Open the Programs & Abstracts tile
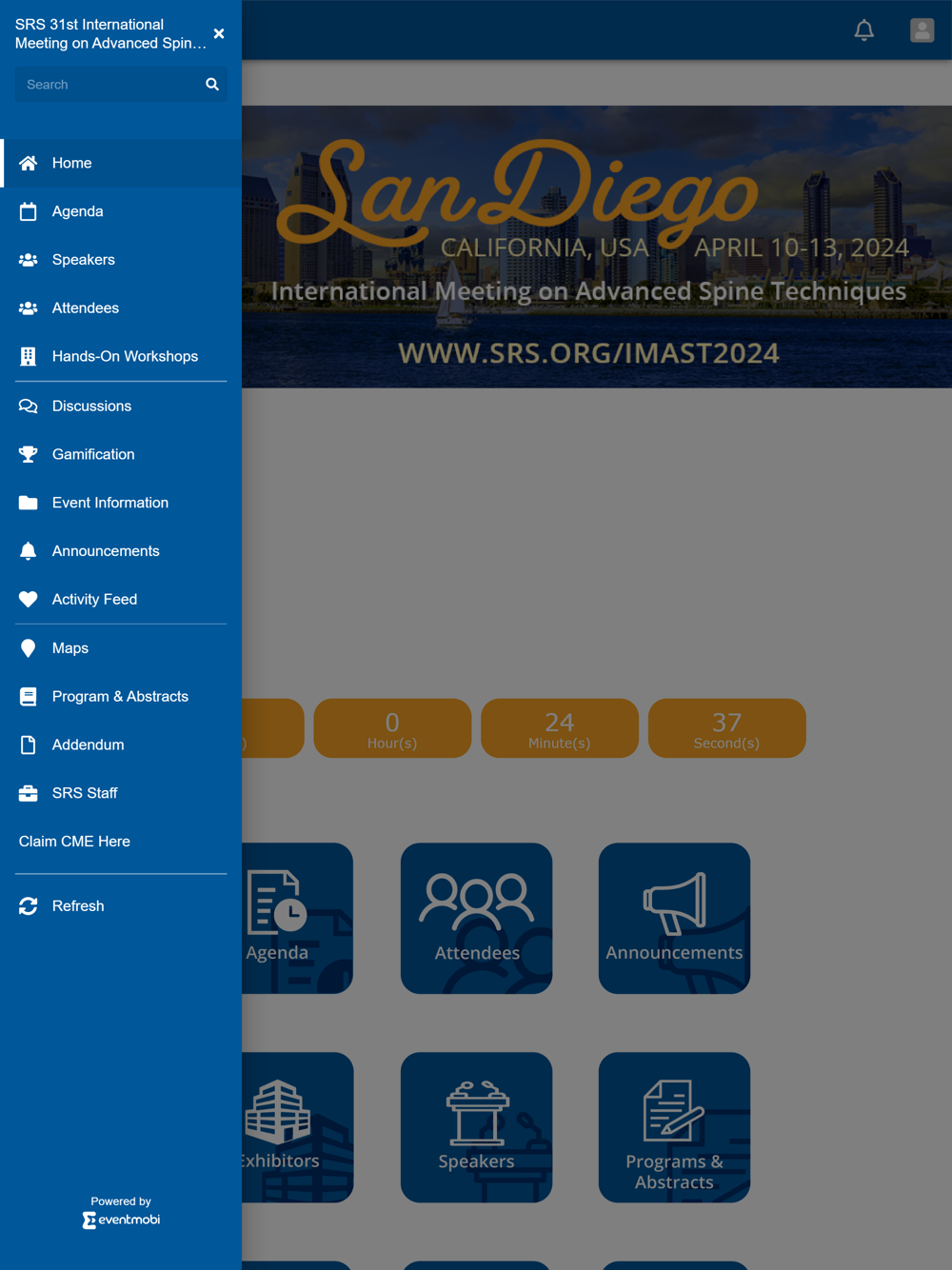The width and height of the screenshot is (952, 1270). click(x=675, y=1127)
